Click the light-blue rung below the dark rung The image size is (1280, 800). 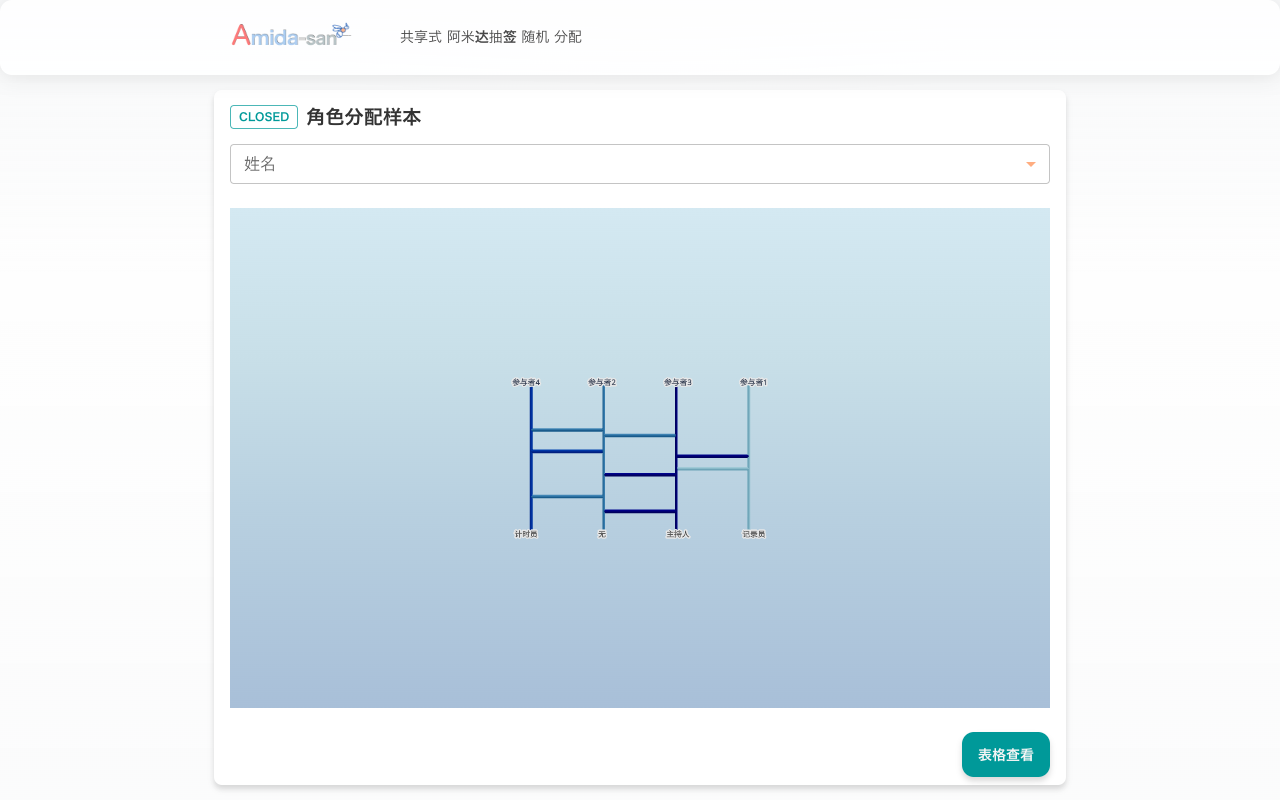pos(712,468)
